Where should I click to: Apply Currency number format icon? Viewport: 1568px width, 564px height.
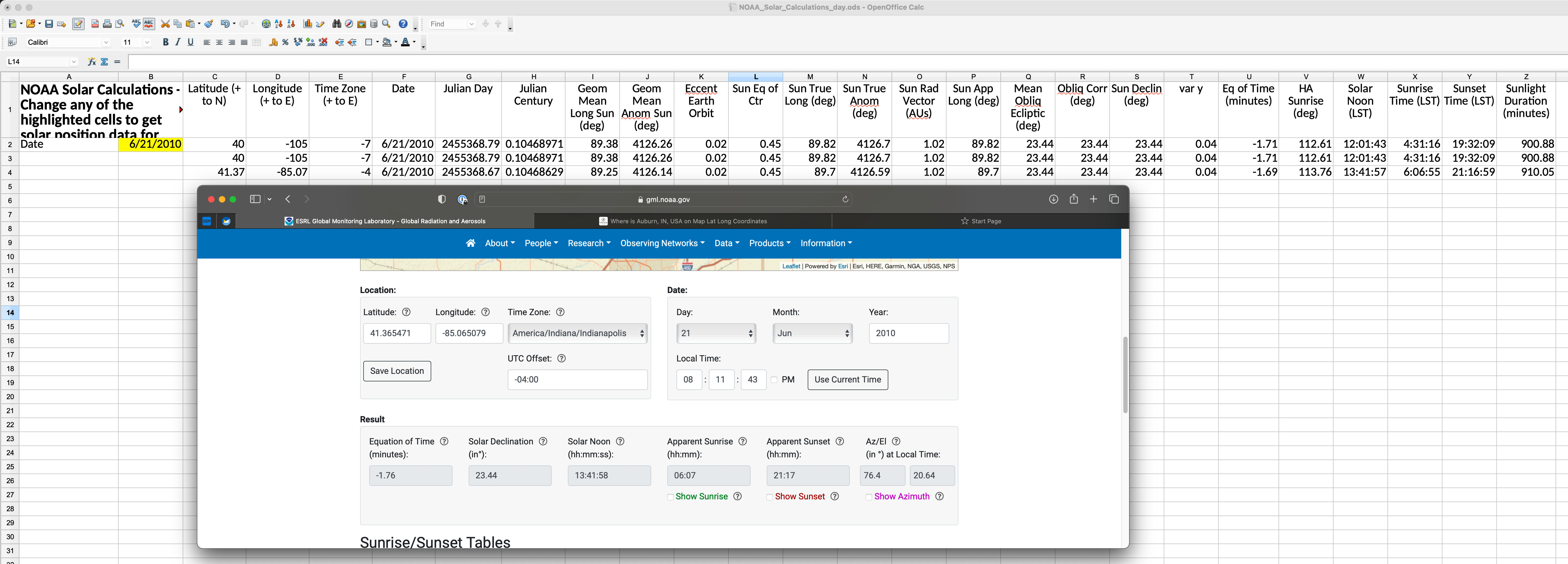(273, 42)
